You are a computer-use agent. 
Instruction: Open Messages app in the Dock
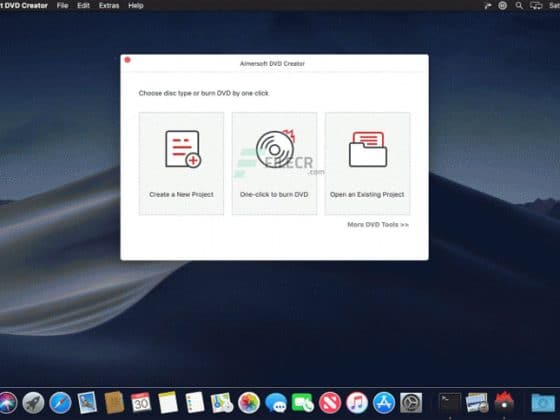coord(276,402)
